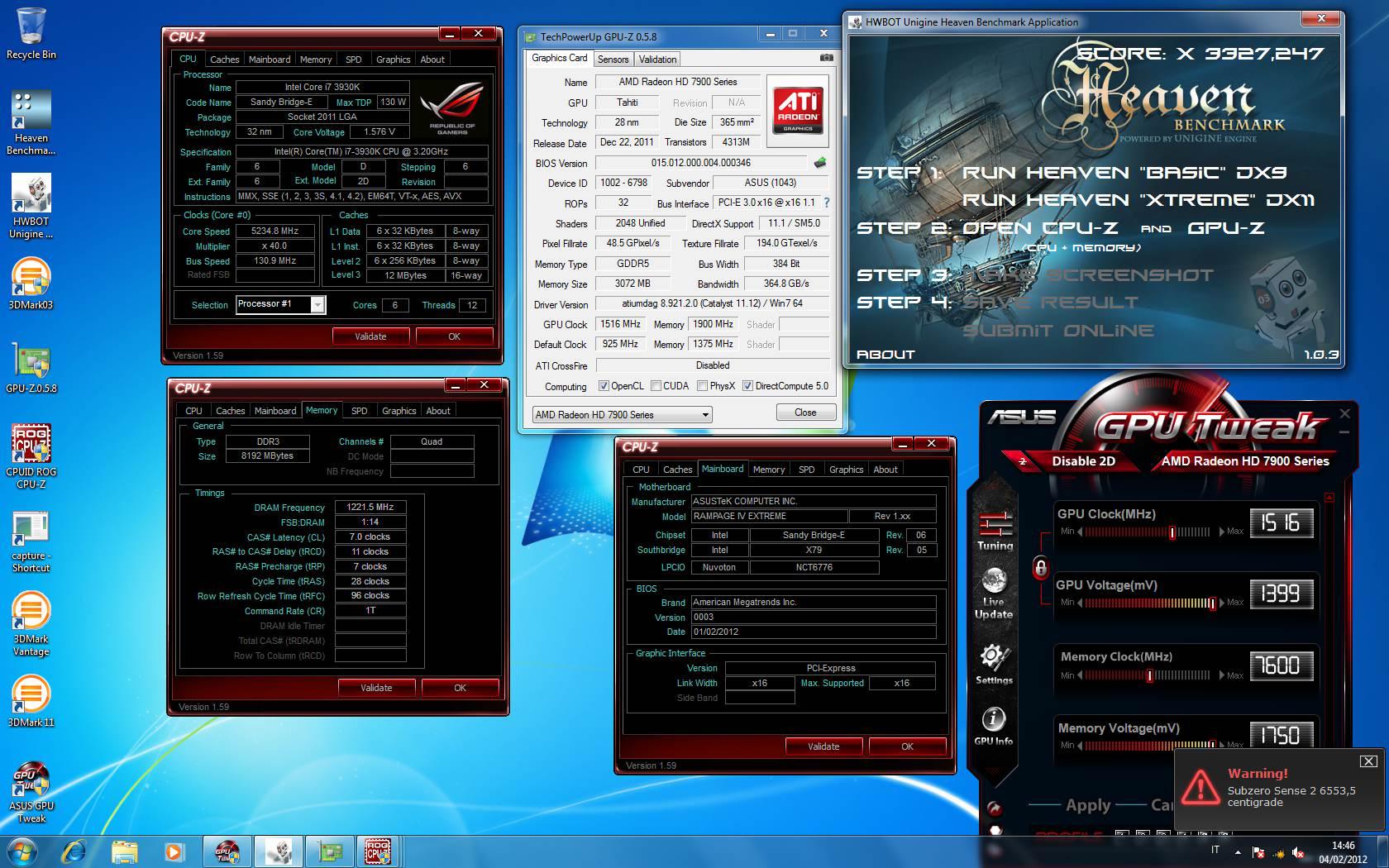Screen dimensions: 1389x868
Task: Toggle the CUDA checkbox in GPU-Z
Action: [x=656, y=386]
